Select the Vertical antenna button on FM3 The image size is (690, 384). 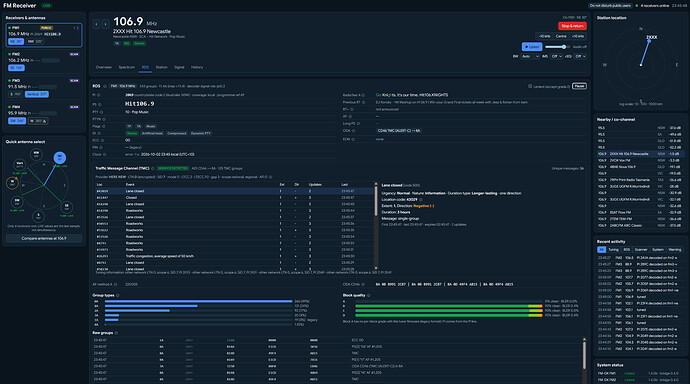tap(37, 94)
